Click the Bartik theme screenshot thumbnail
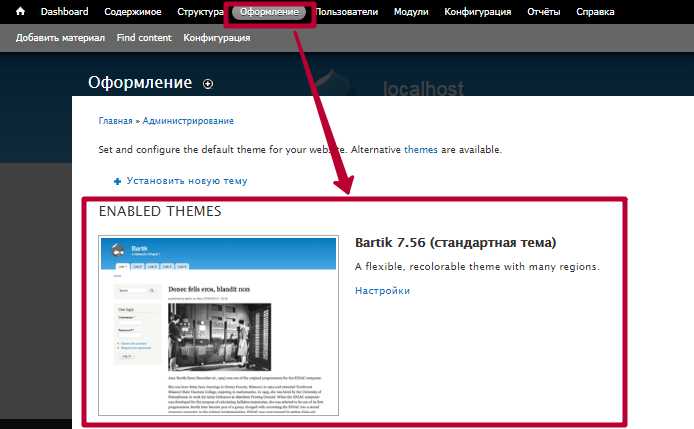 point(218,325)
